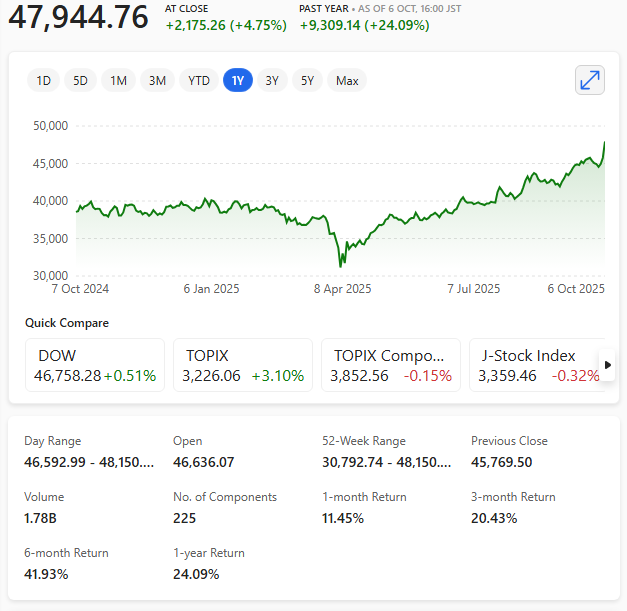Image resolution: width=627 pixels, height=611 pixels.
Task: Open the J-Stock Index card
Action: (x=534, y=365)
